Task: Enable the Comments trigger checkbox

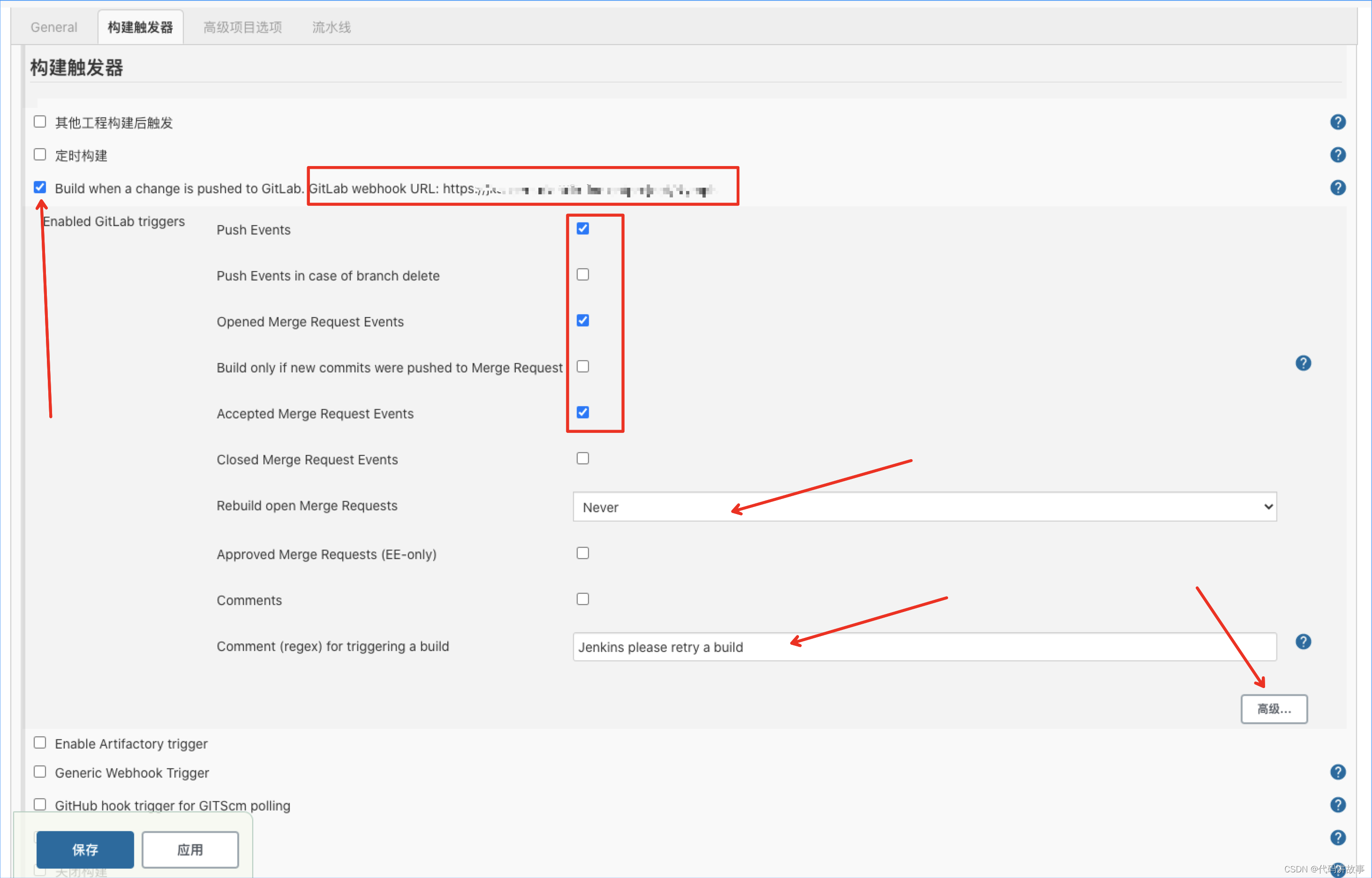Action: pyautogui.click(x=582, y=599)
